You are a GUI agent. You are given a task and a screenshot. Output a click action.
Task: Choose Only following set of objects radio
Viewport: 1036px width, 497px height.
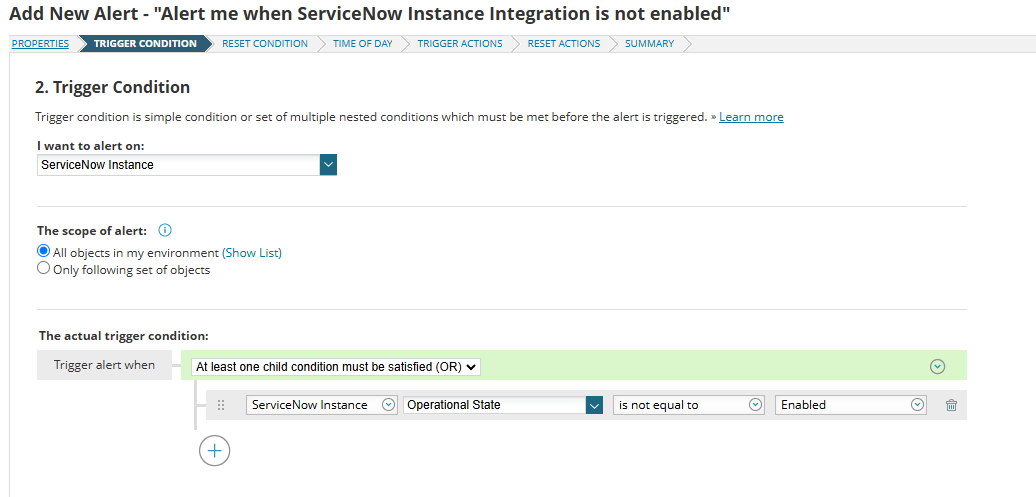(x=44, y=269)
